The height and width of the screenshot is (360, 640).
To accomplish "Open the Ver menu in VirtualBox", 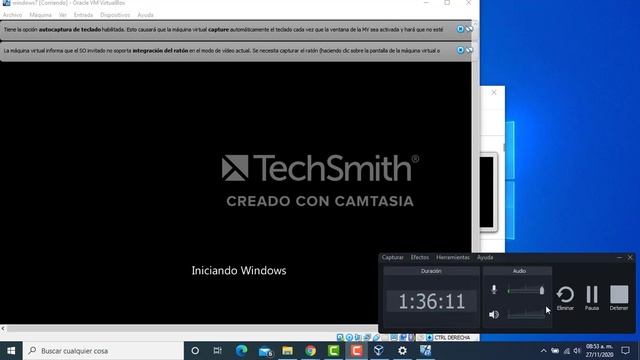I will [x=62, y=15].
